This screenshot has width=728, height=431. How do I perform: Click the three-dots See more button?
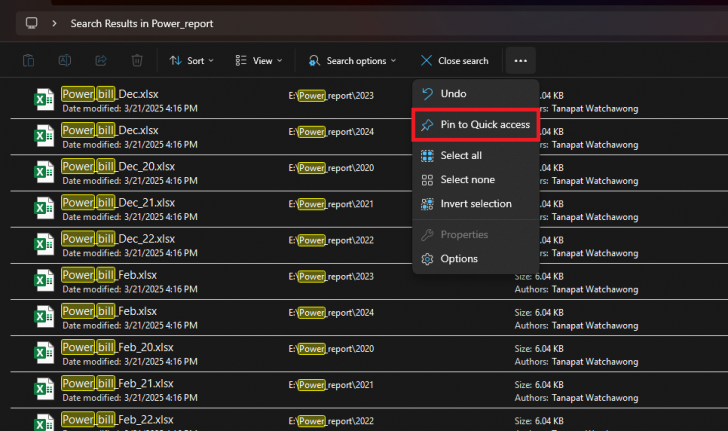coord(520,61)
